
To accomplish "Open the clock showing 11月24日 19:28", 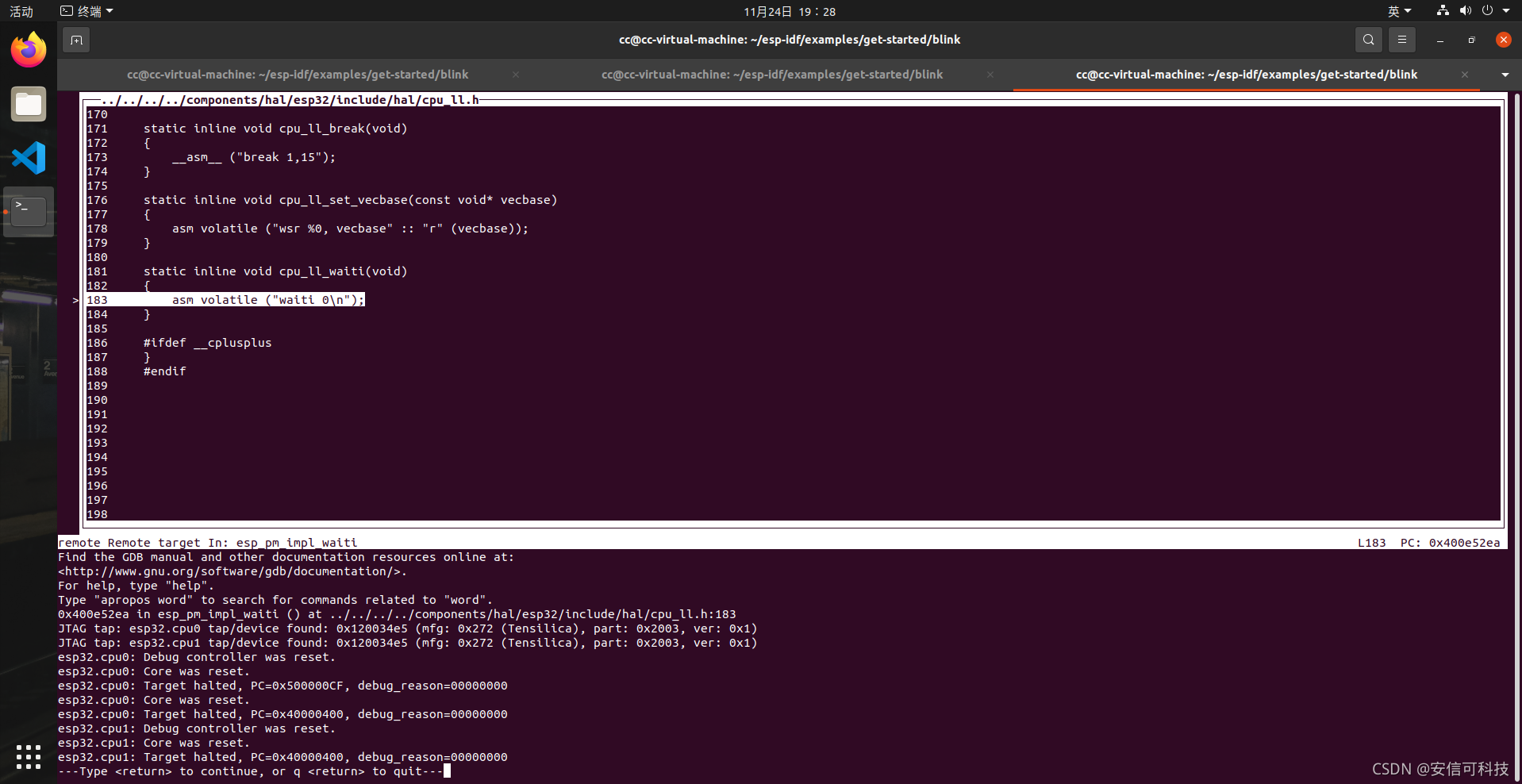I will (x=790, y=11).
